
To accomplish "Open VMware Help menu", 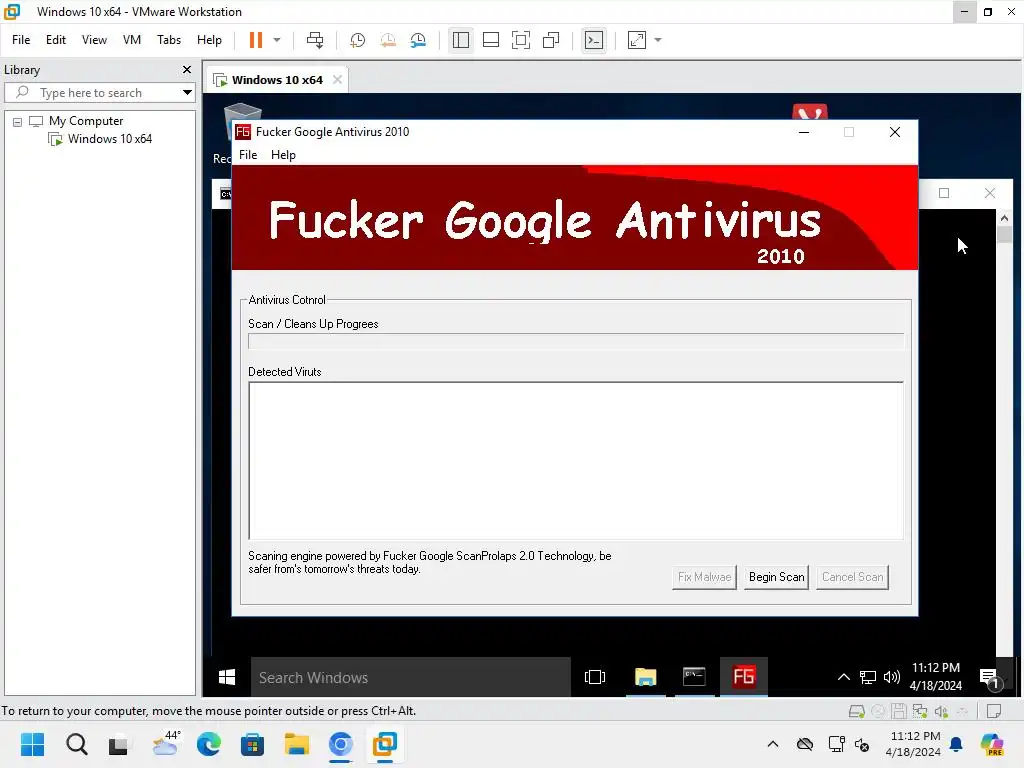I will pos(209,40).
